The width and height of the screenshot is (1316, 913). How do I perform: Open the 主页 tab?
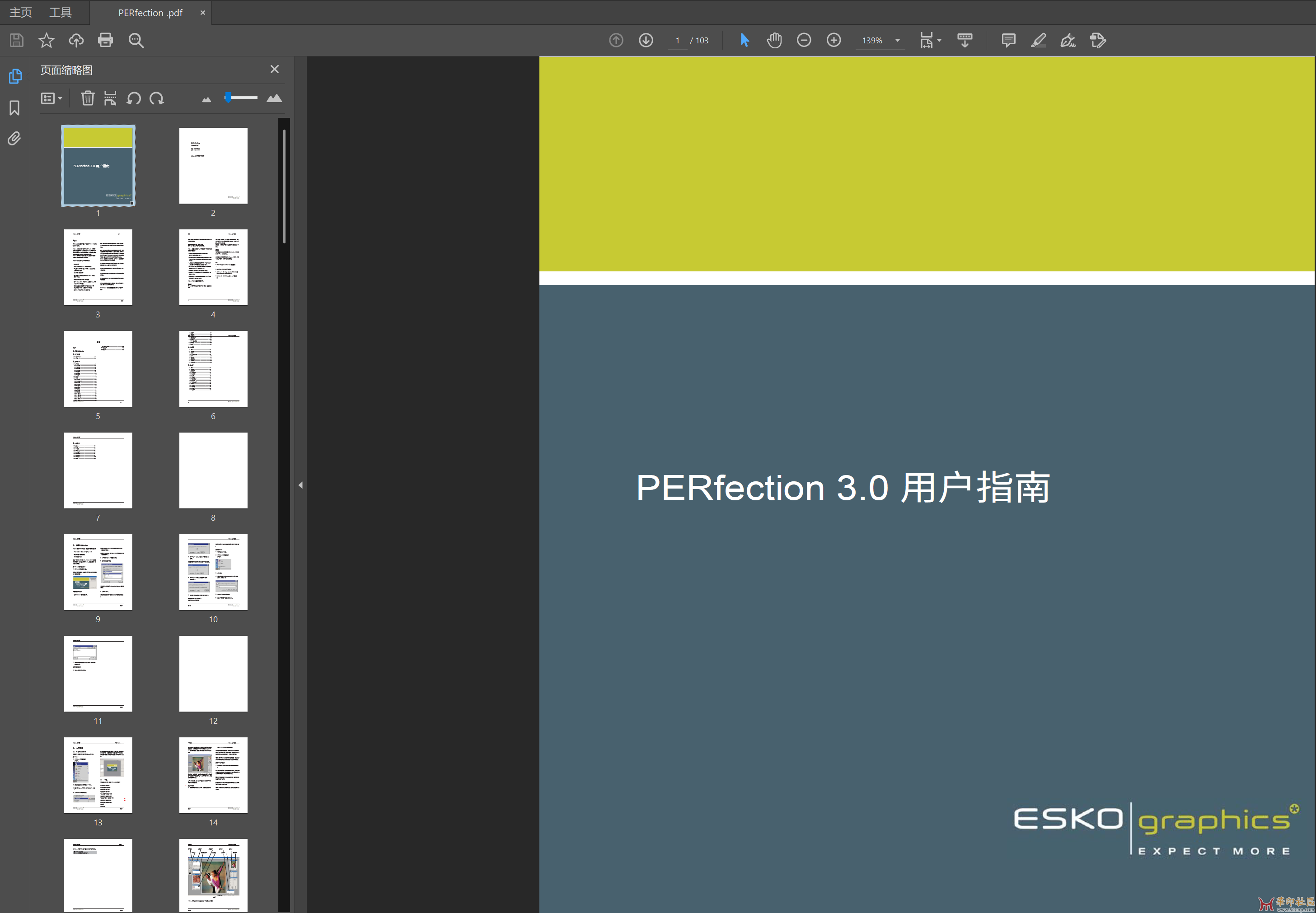pos(21,13)
